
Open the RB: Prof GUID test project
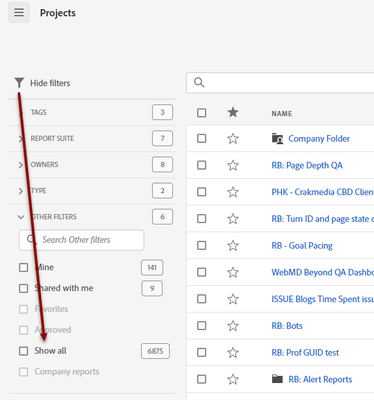pyautogui.click(x=305, y=352)
